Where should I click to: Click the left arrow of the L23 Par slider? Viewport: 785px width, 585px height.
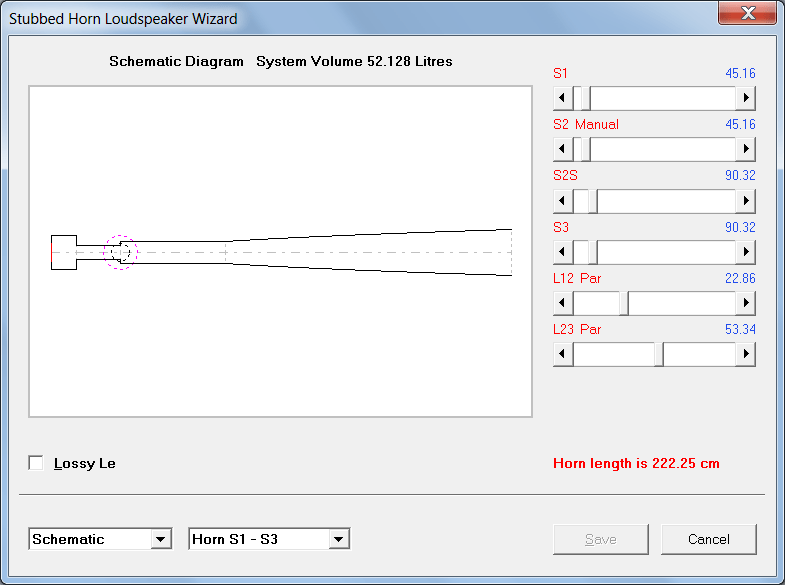[563, 354]
